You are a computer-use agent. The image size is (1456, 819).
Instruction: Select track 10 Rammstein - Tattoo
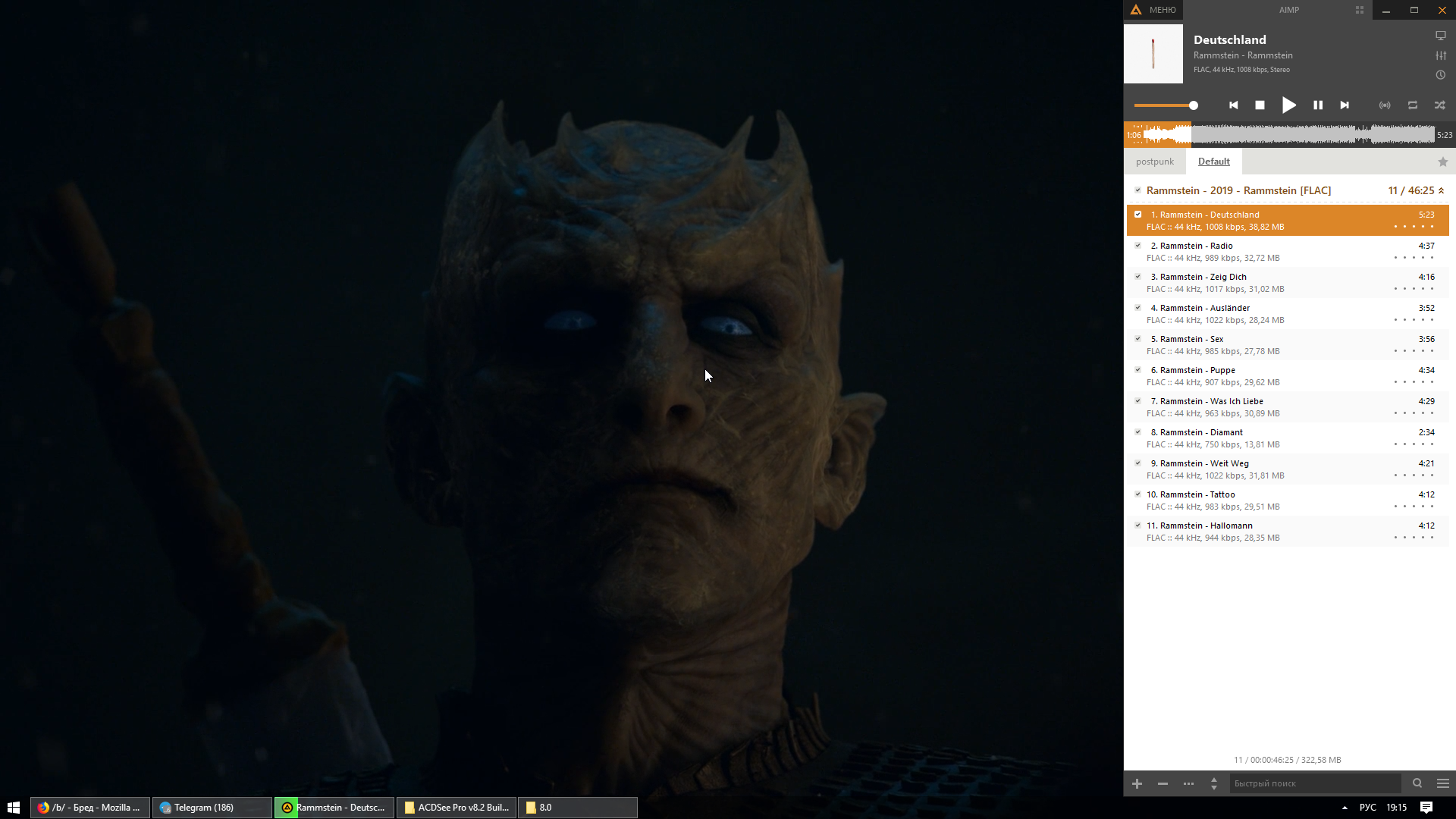(x=1288, y=500)
